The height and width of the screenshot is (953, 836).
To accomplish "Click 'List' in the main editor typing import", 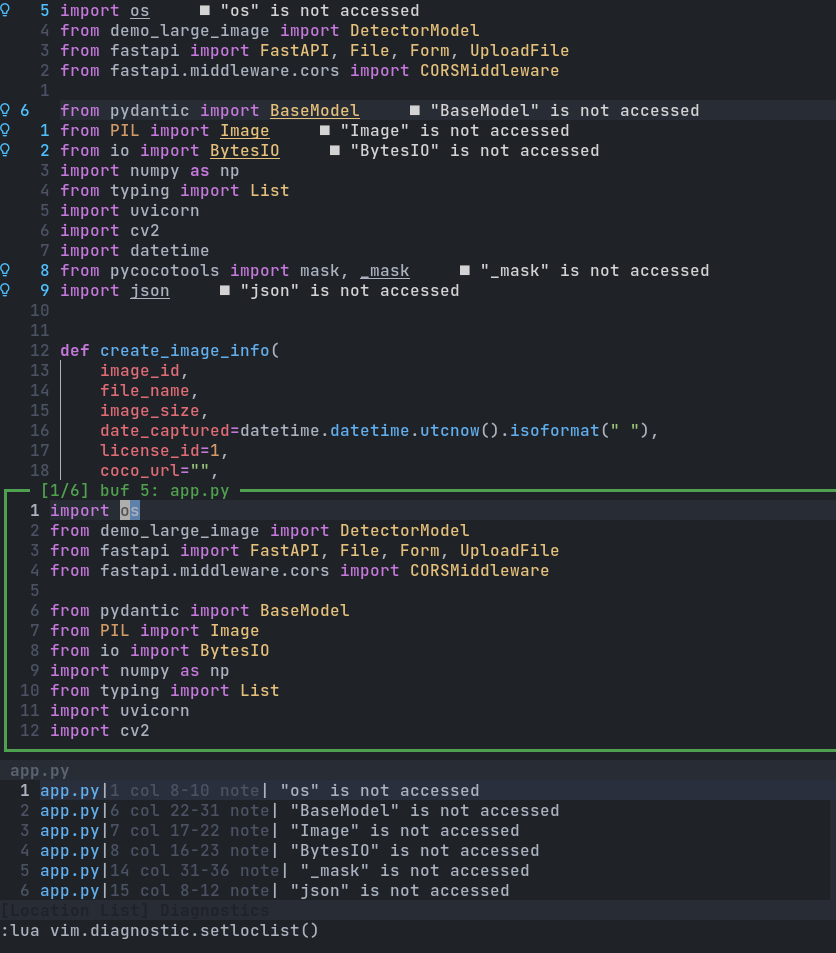I will [x=269, y=190].
